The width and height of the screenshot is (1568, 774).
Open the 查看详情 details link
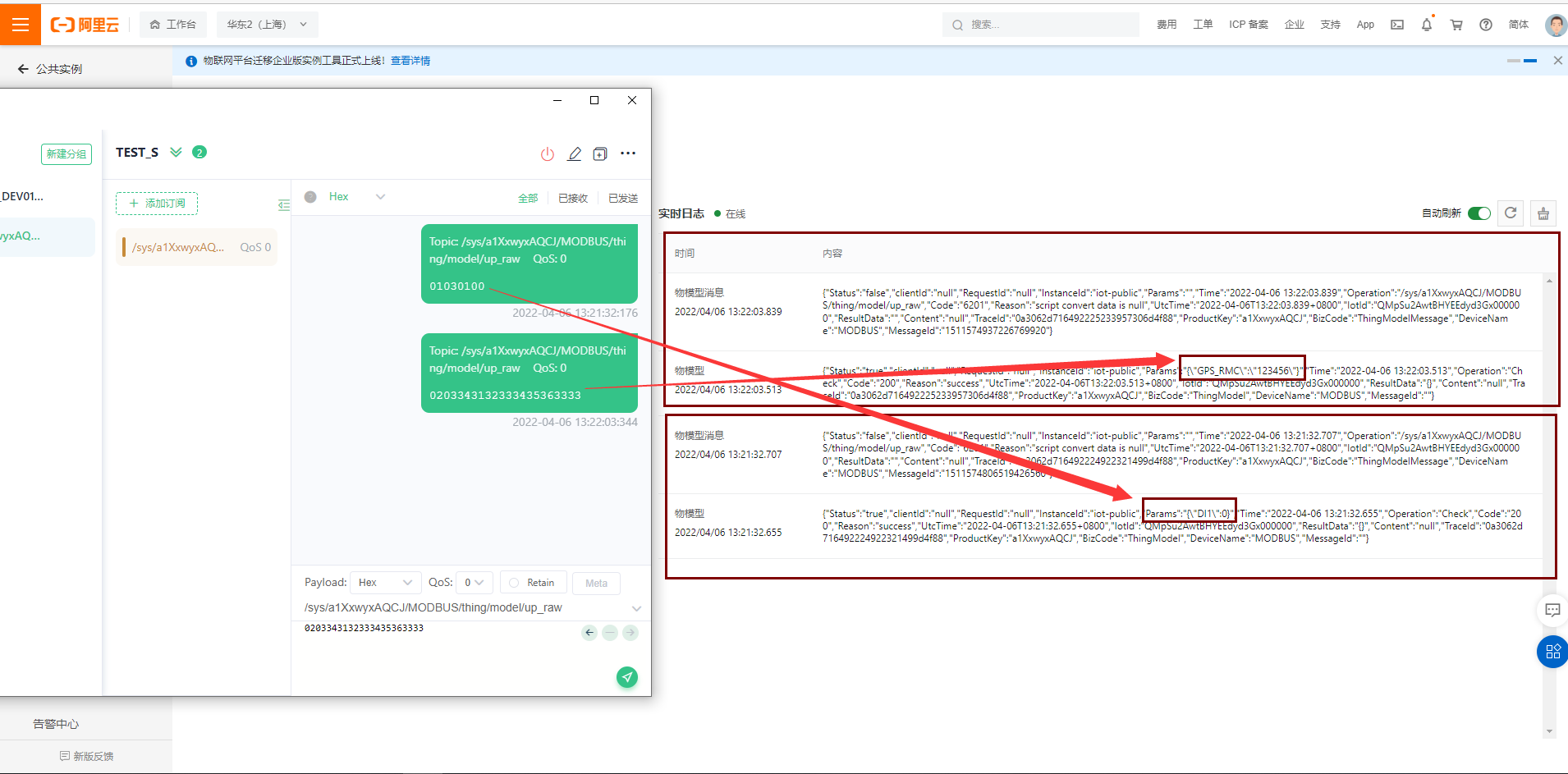(410, 61)
